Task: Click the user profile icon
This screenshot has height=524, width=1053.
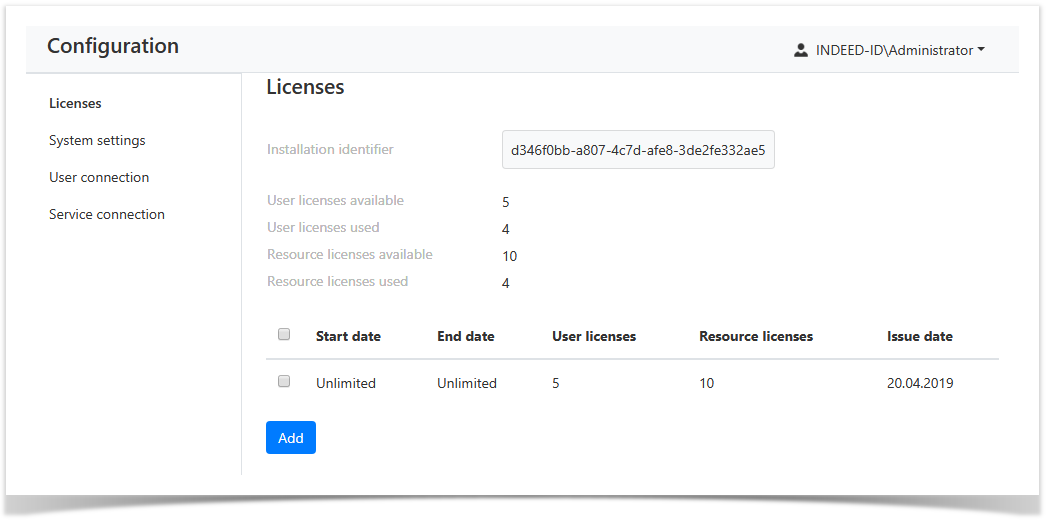Action: coord(800,50)
